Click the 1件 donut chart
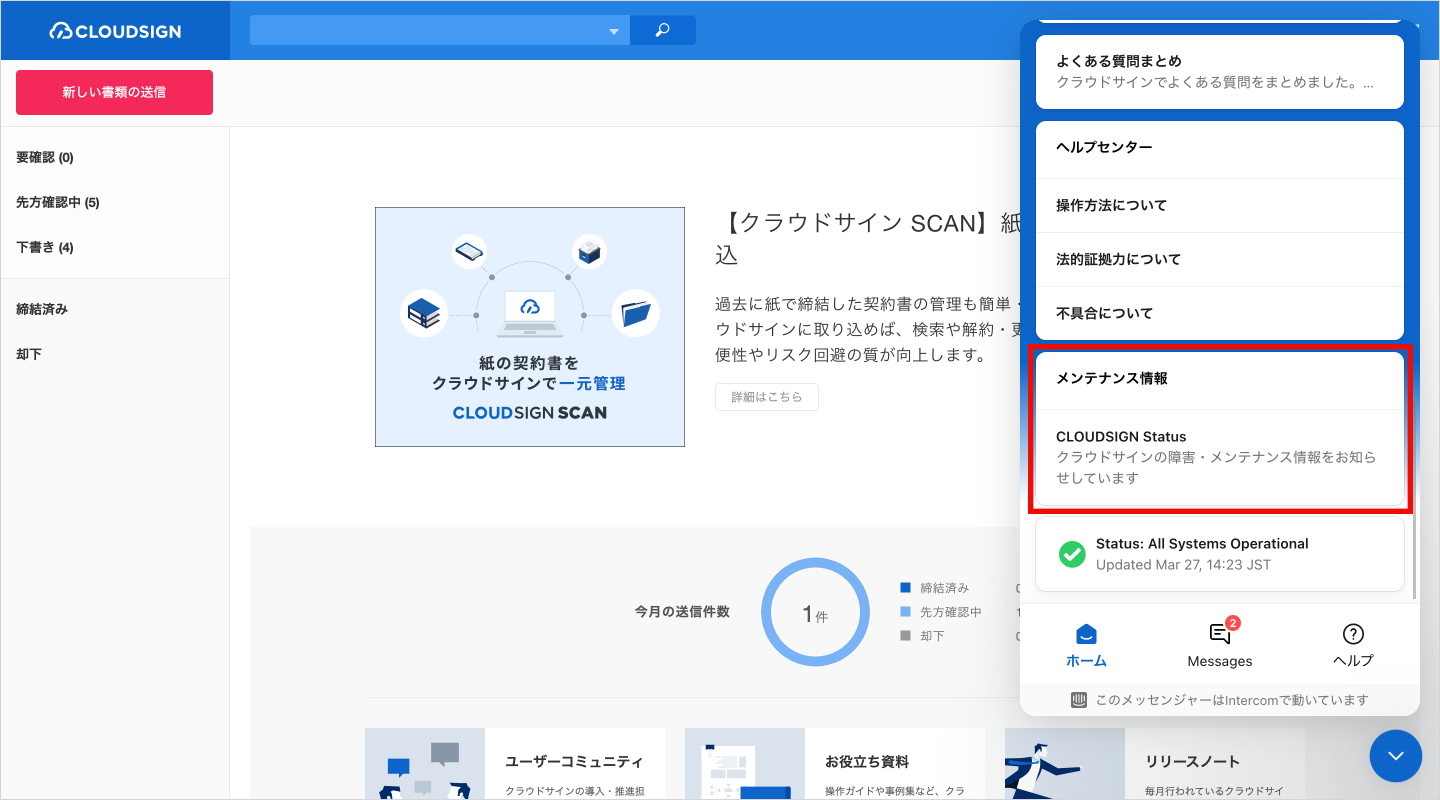This screenshot has width=1440, height=800. coord(815,612)
